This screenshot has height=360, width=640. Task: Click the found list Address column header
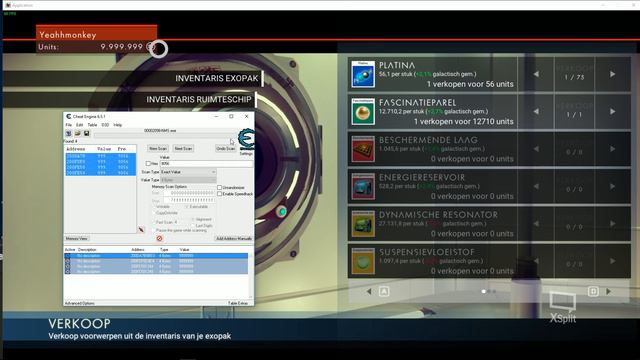[x=76, y=149]
